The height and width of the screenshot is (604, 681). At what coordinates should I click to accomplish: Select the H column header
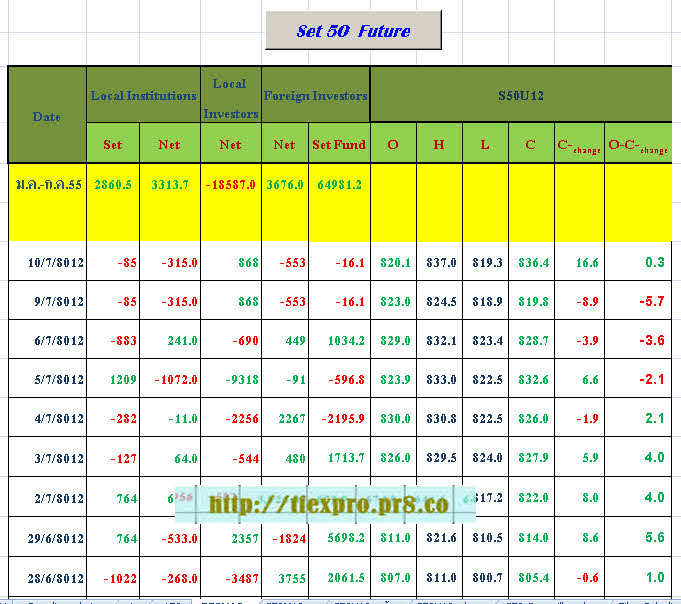[x=438, y=145]
